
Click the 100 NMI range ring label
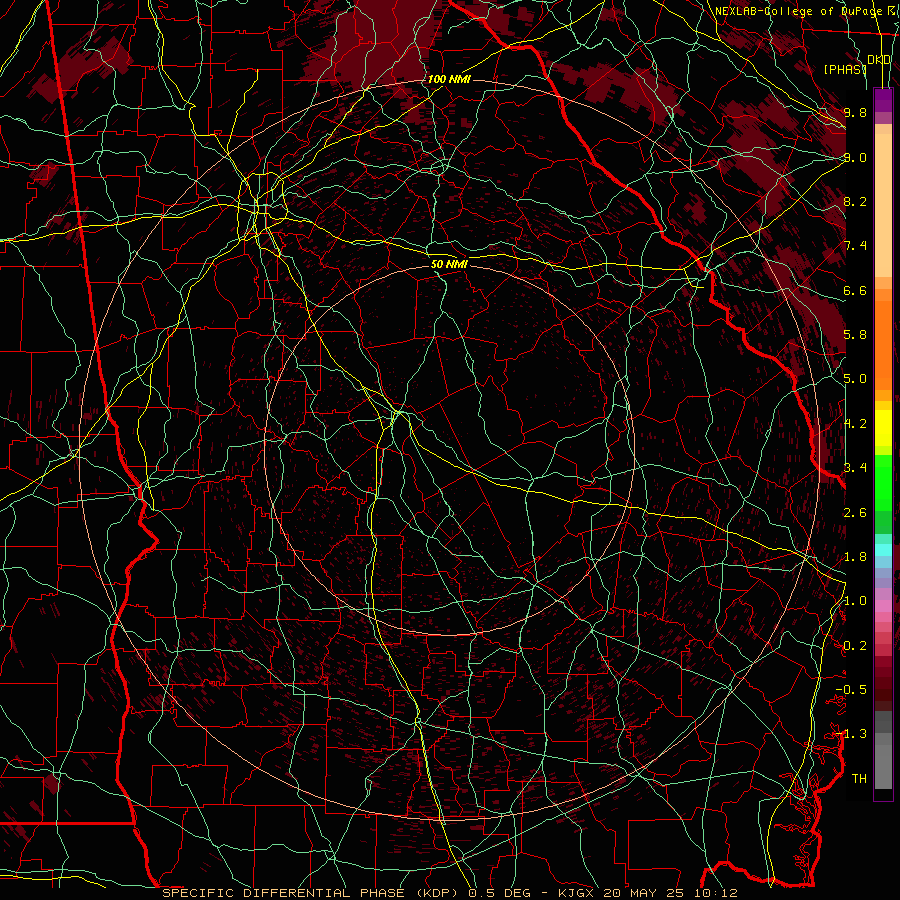point(449,79)
